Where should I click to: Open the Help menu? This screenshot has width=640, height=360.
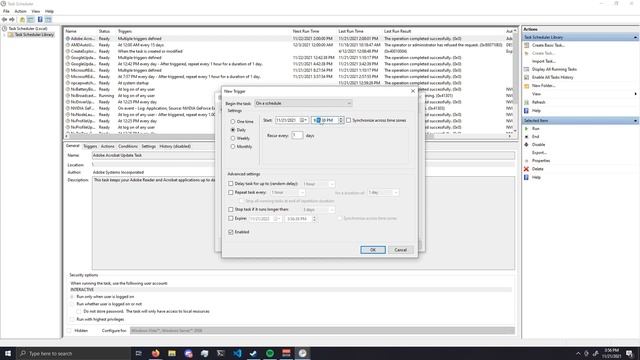tap(49, 11)
